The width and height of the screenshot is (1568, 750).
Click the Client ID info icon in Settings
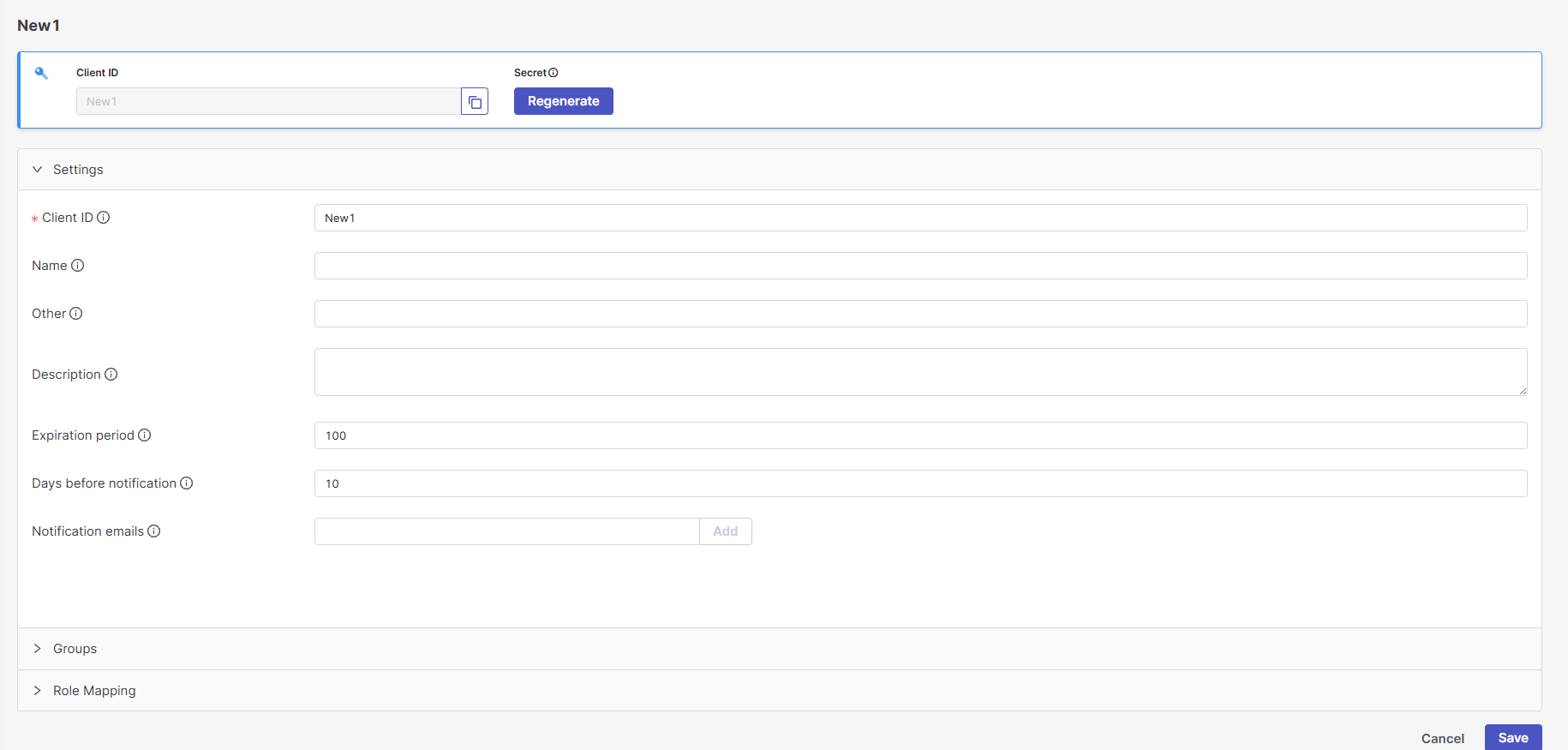tap(104, 218)
